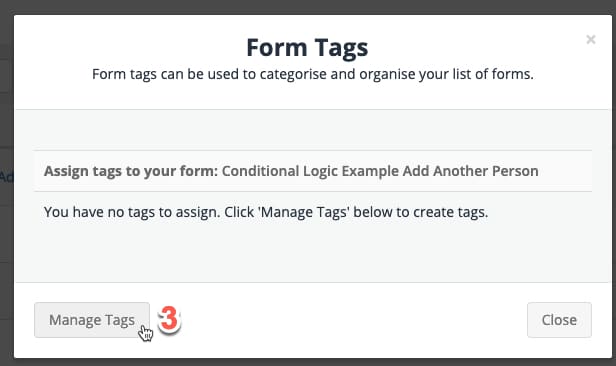616x366 pixels.
Task: Click the partially hidden "Ad" link behind modal
Action: coord(7,177)
